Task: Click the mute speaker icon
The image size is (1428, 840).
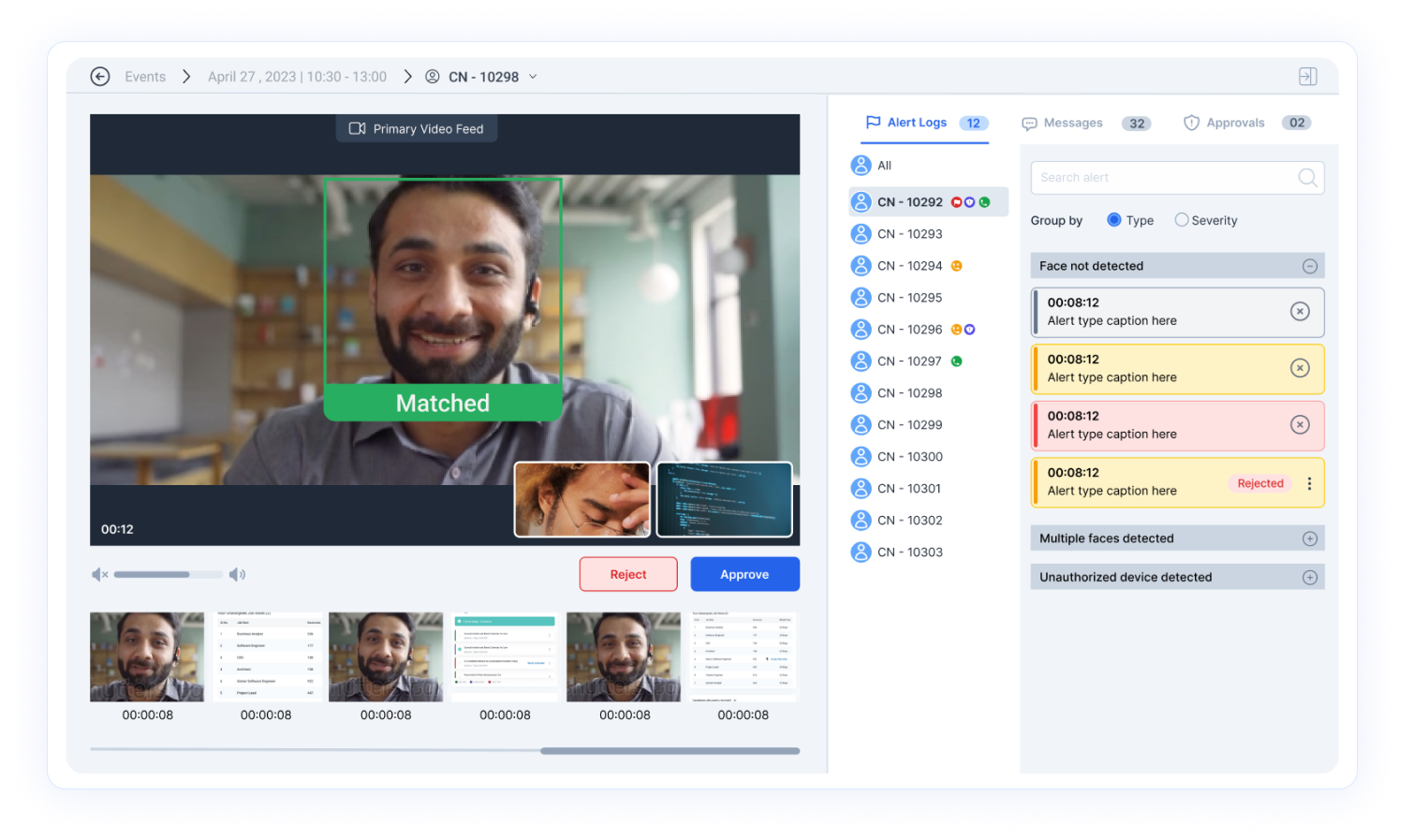Action: (99, 574)
